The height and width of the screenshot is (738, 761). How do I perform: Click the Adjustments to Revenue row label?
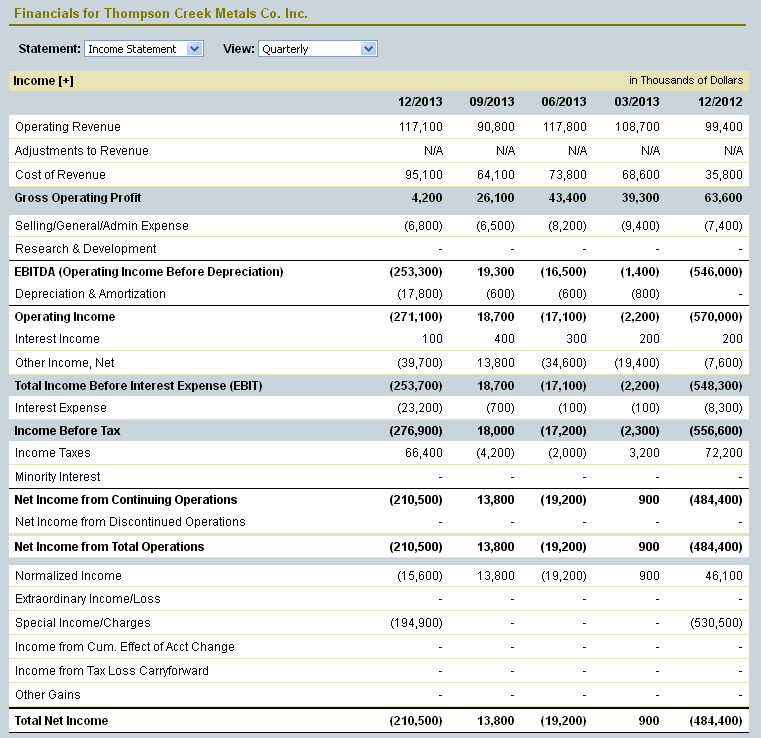coord(82,151)
